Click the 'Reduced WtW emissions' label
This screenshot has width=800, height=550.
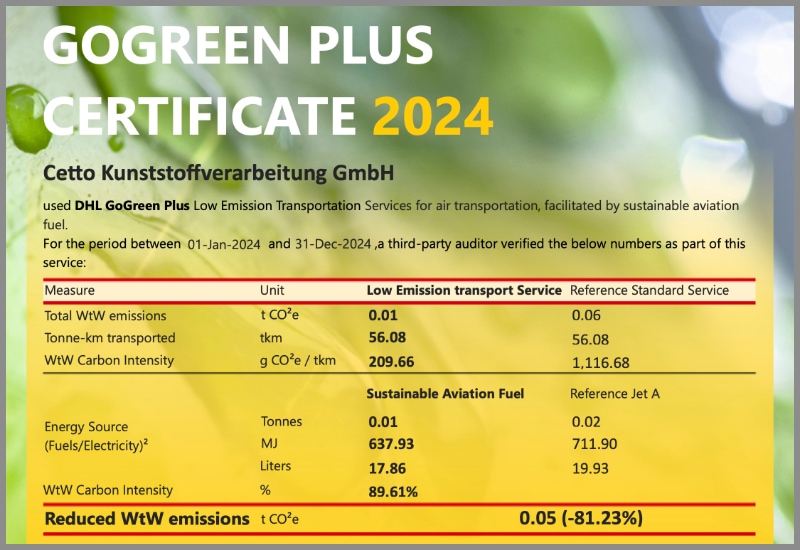coord(147,519)
